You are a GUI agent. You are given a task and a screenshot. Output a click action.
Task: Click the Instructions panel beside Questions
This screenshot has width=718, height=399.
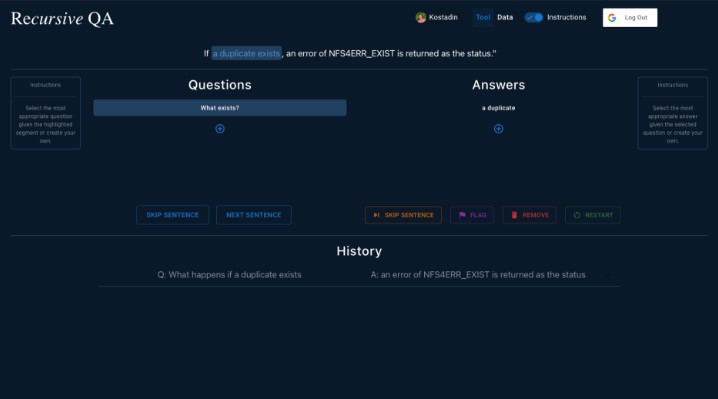point(45,113)
